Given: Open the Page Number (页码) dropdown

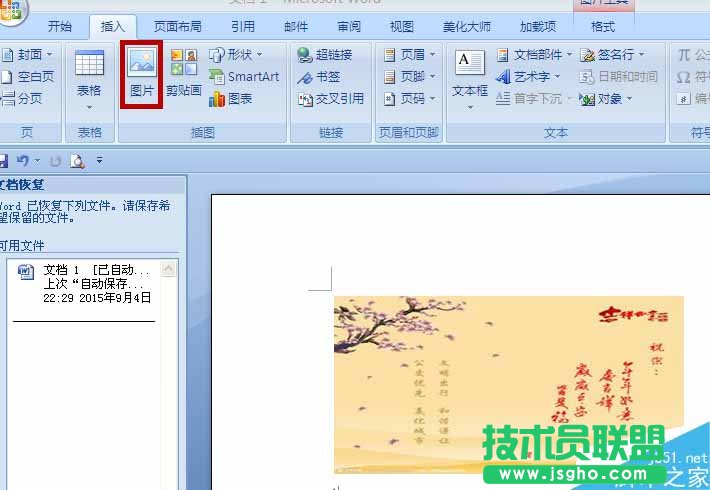Looking at the screenshot, I should click(x=409, y=98).
